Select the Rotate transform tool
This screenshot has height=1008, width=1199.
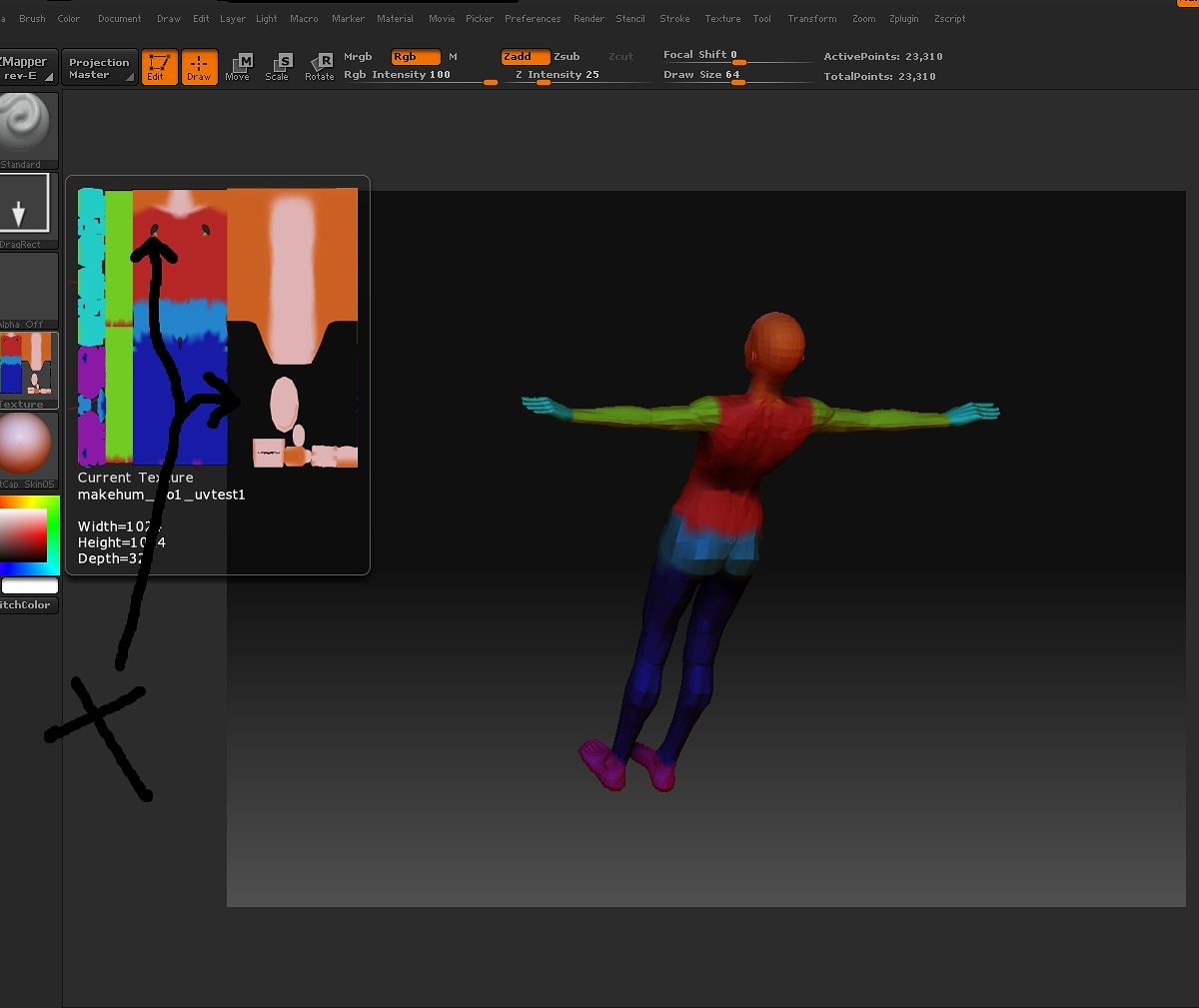(x=320, y=67)
